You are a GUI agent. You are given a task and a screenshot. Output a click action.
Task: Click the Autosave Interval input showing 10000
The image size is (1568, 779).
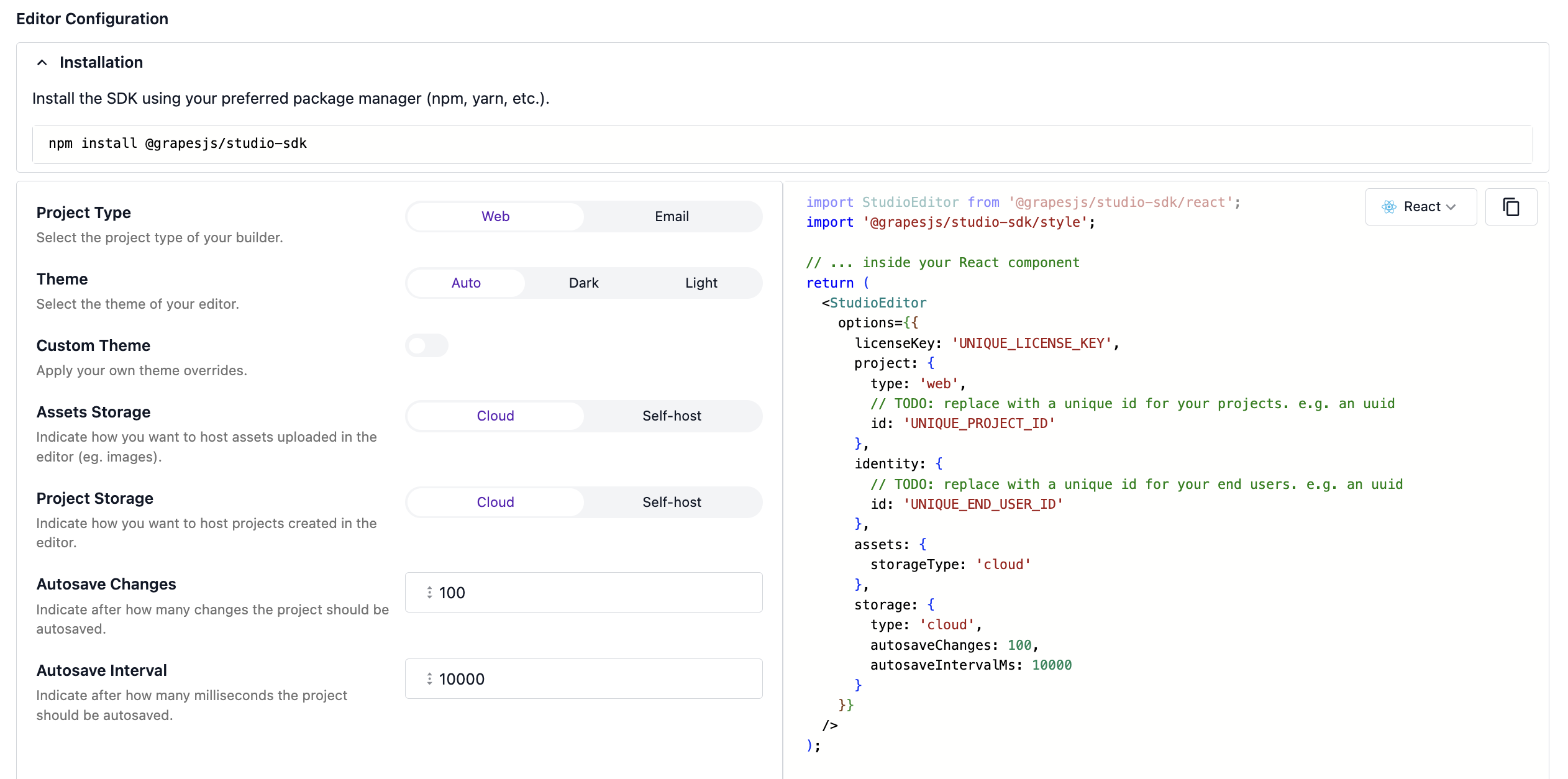(x=583, y=678)
